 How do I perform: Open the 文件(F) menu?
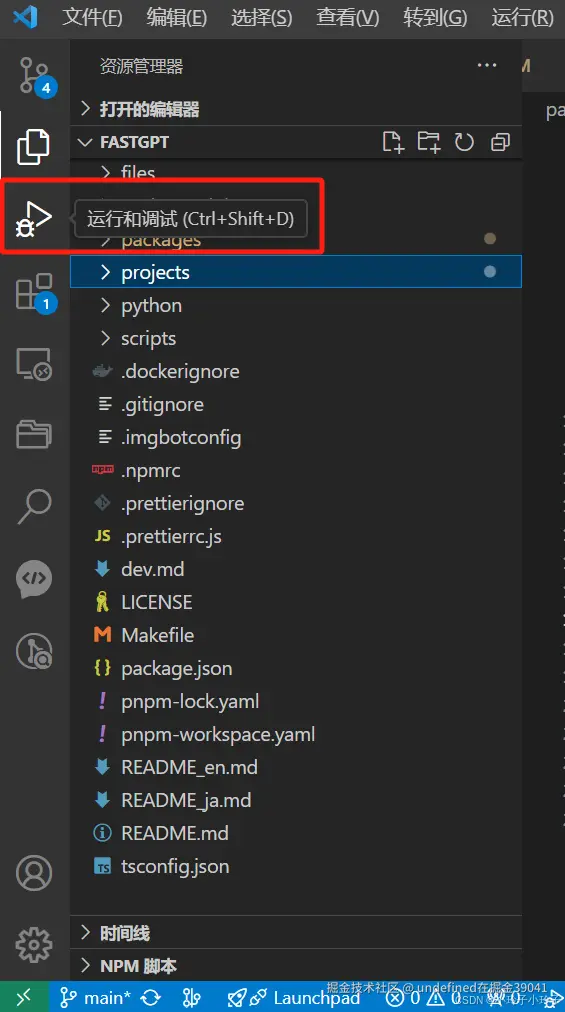click(x=92, y=17)
